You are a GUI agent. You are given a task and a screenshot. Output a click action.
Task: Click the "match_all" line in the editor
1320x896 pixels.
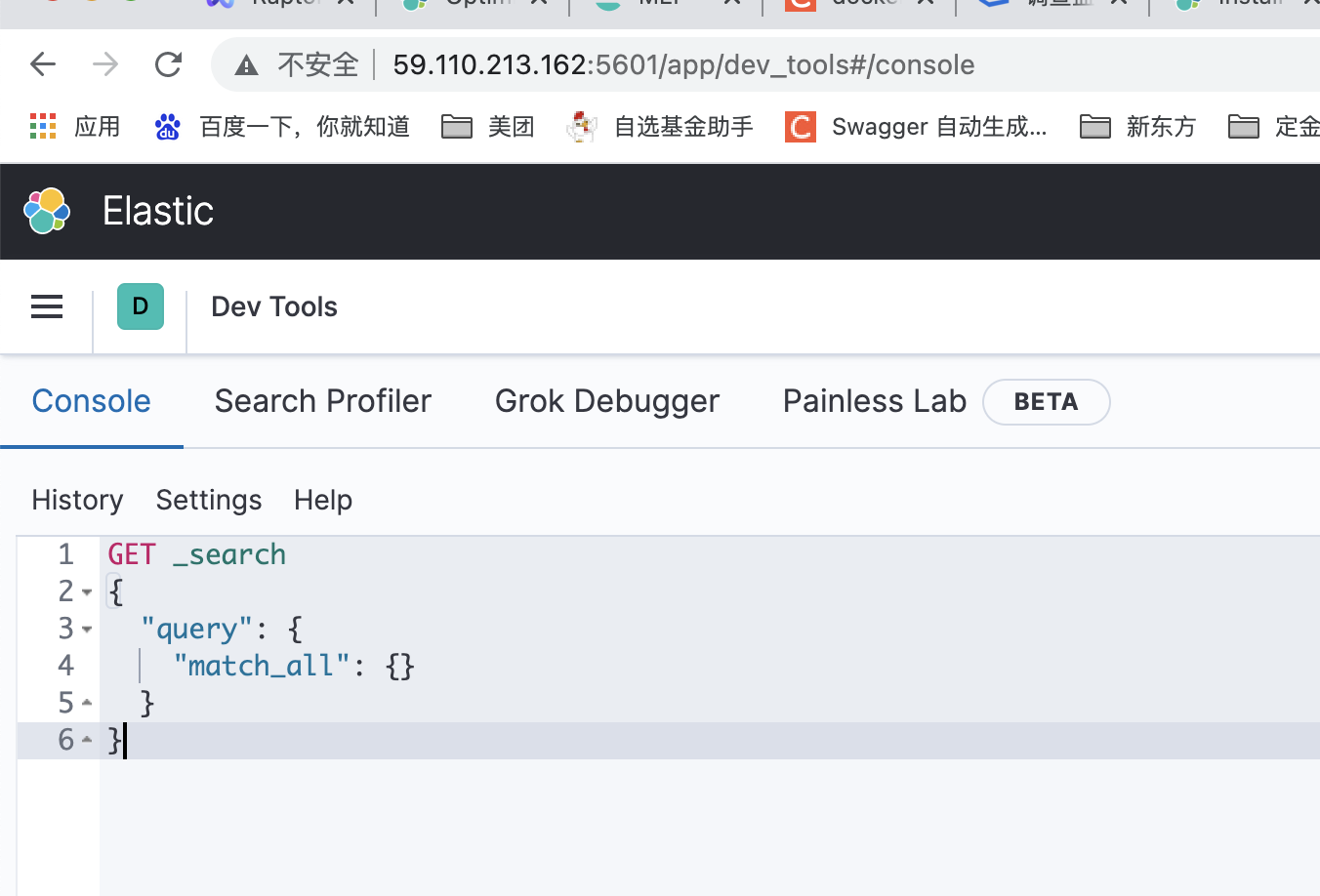[x=294, y=666]
